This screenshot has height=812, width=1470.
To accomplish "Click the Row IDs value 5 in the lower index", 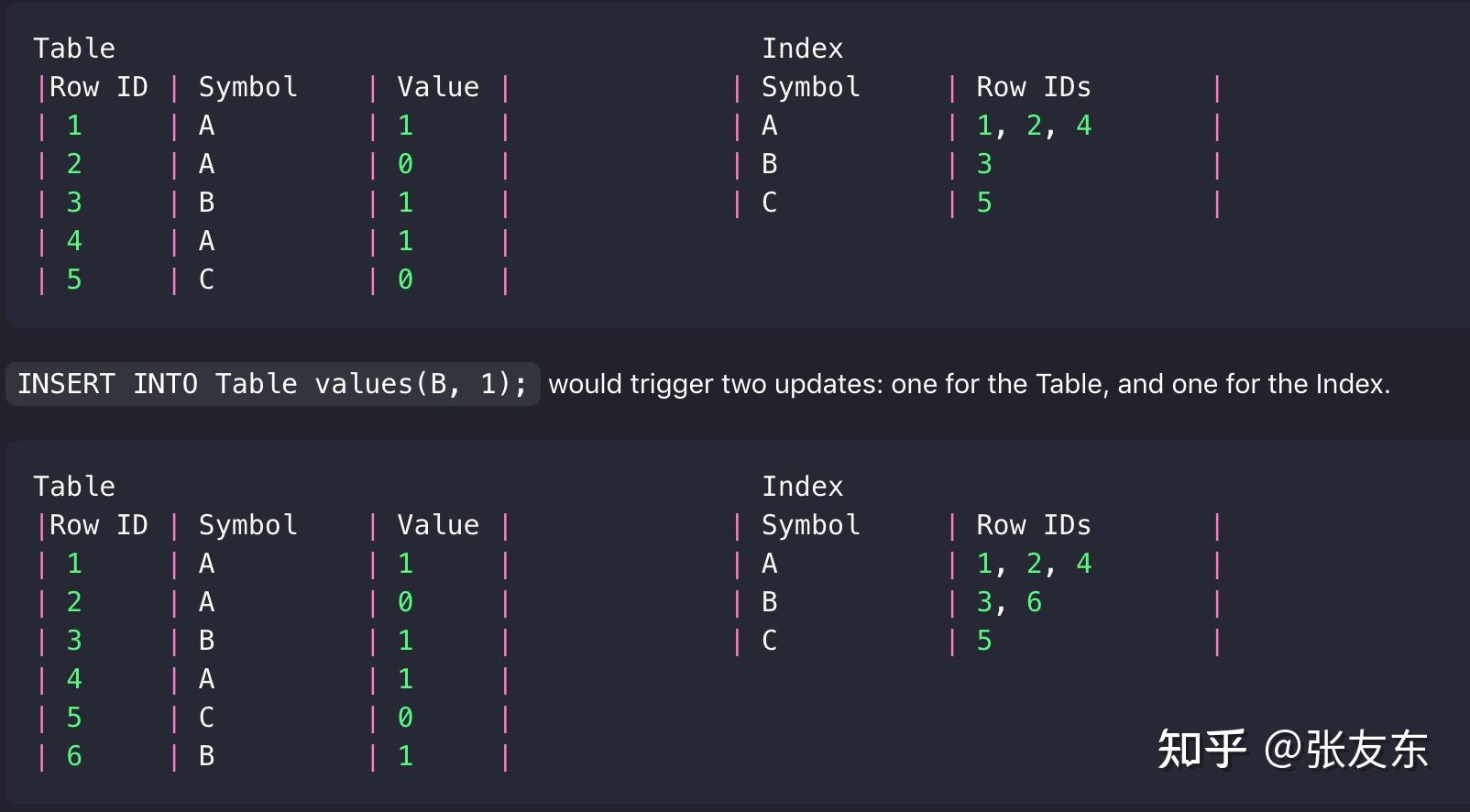I will [984, 641].
